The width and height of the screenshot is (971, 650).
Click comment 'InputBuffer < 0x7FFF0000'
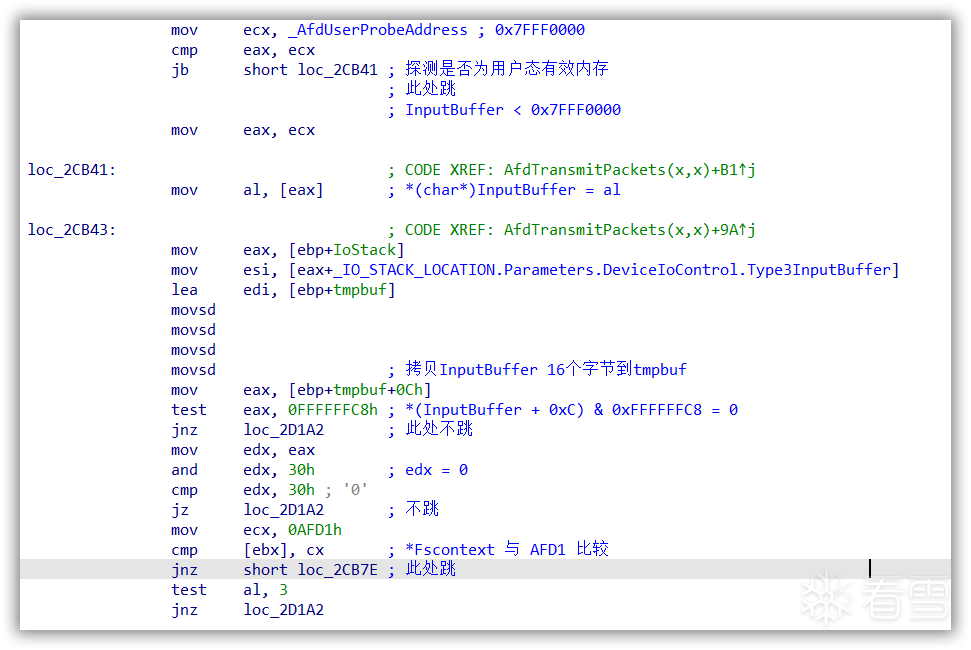click(x=513, y=110)
